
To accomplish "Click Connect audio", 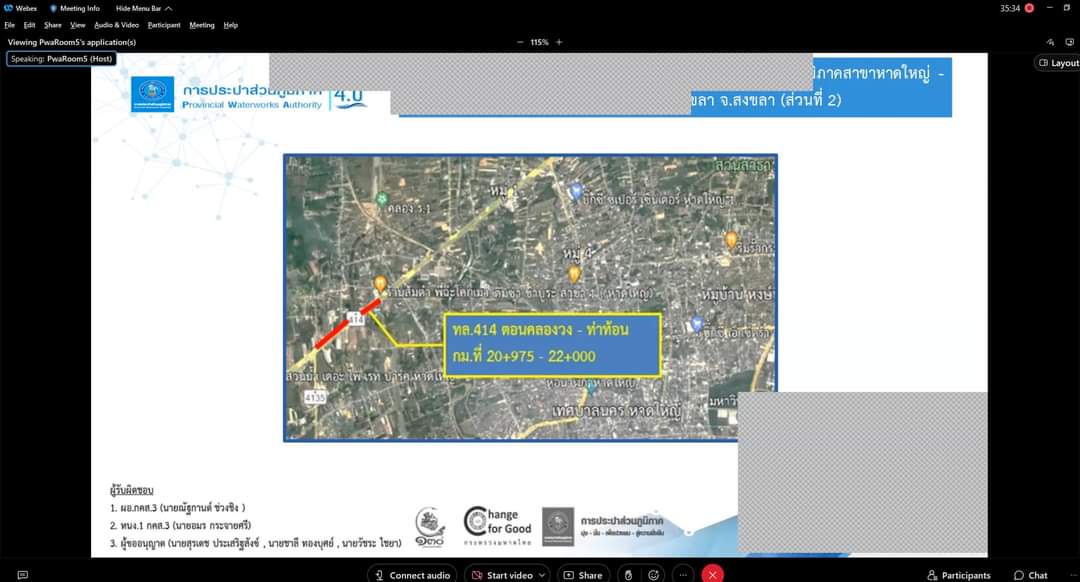I will coord(413,574).
